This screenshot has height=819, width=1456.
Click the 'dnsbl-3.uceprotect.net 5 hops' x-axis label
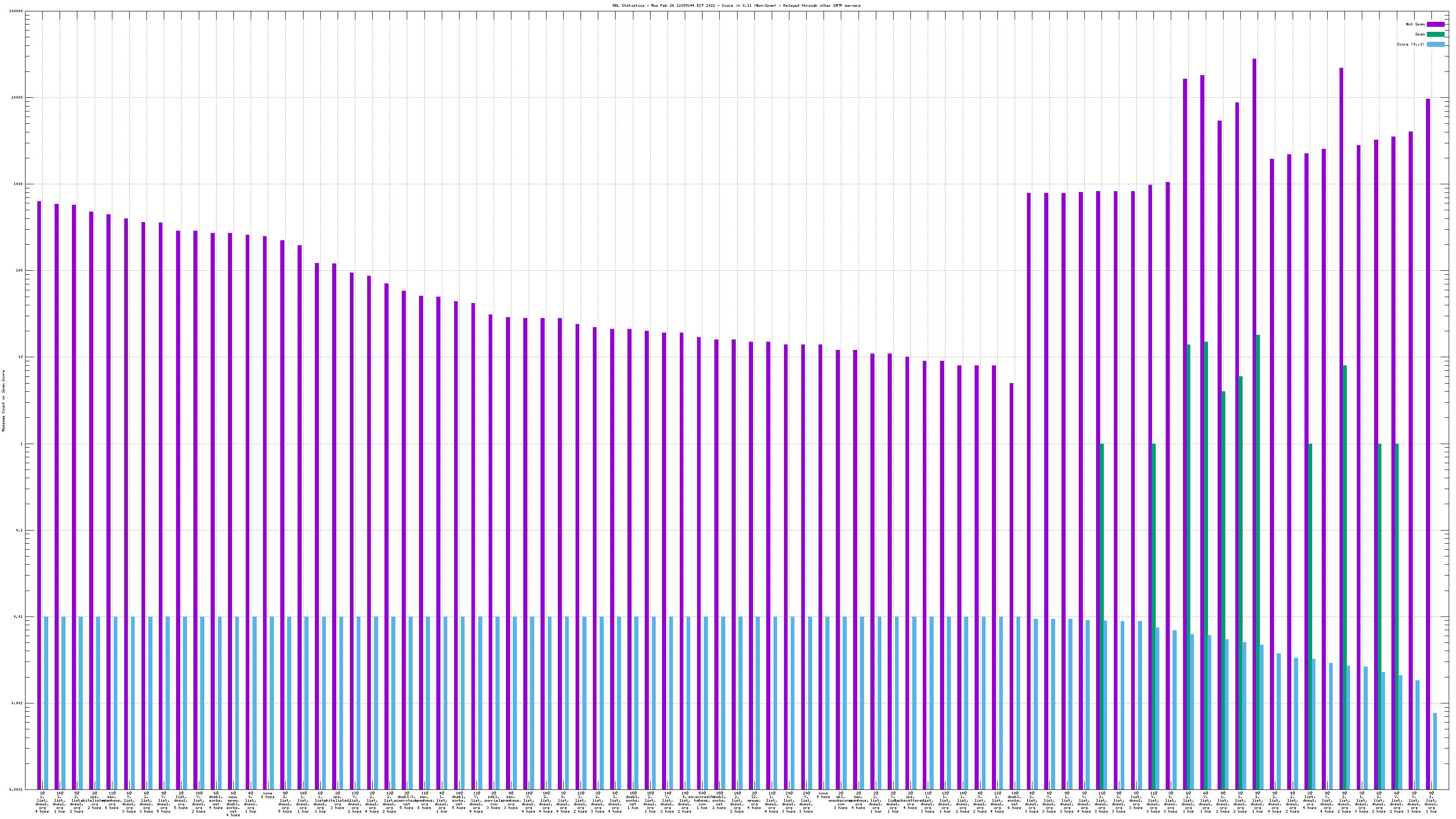pyautogui.click(x=406, y=800)
